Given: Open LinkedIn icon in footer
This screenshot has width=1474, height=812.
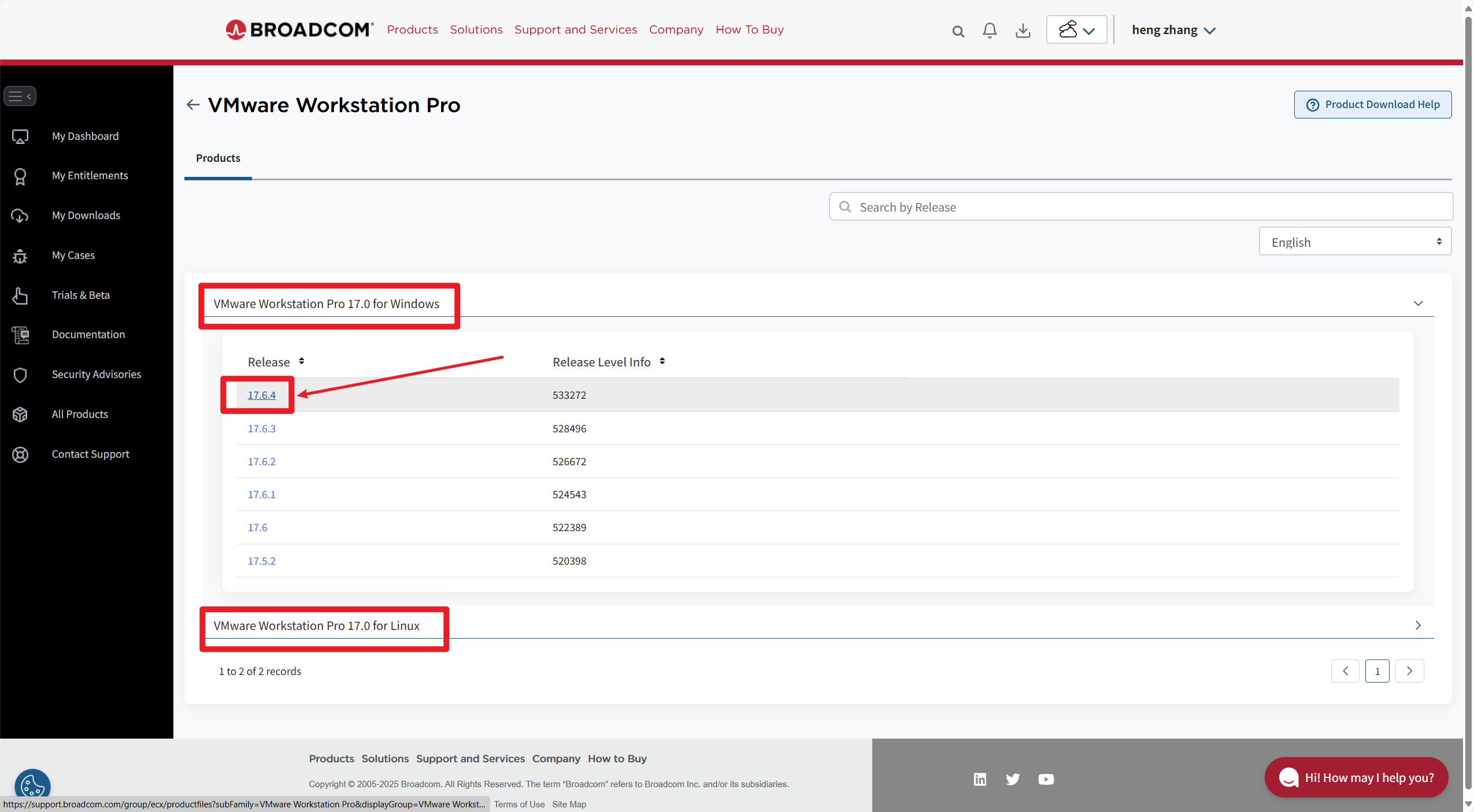Looking at the screenshot, I should coord(980,780).
